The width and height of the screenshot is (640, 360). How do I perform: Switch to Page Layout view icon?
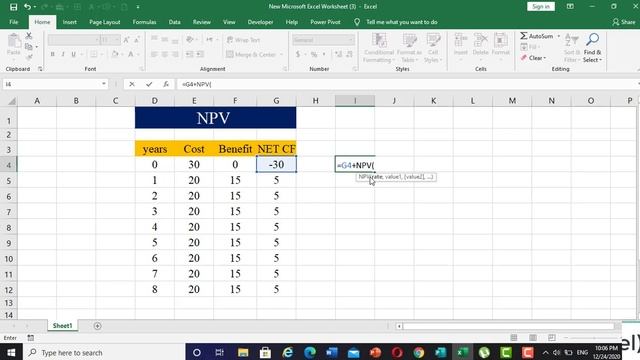(533, 338)
